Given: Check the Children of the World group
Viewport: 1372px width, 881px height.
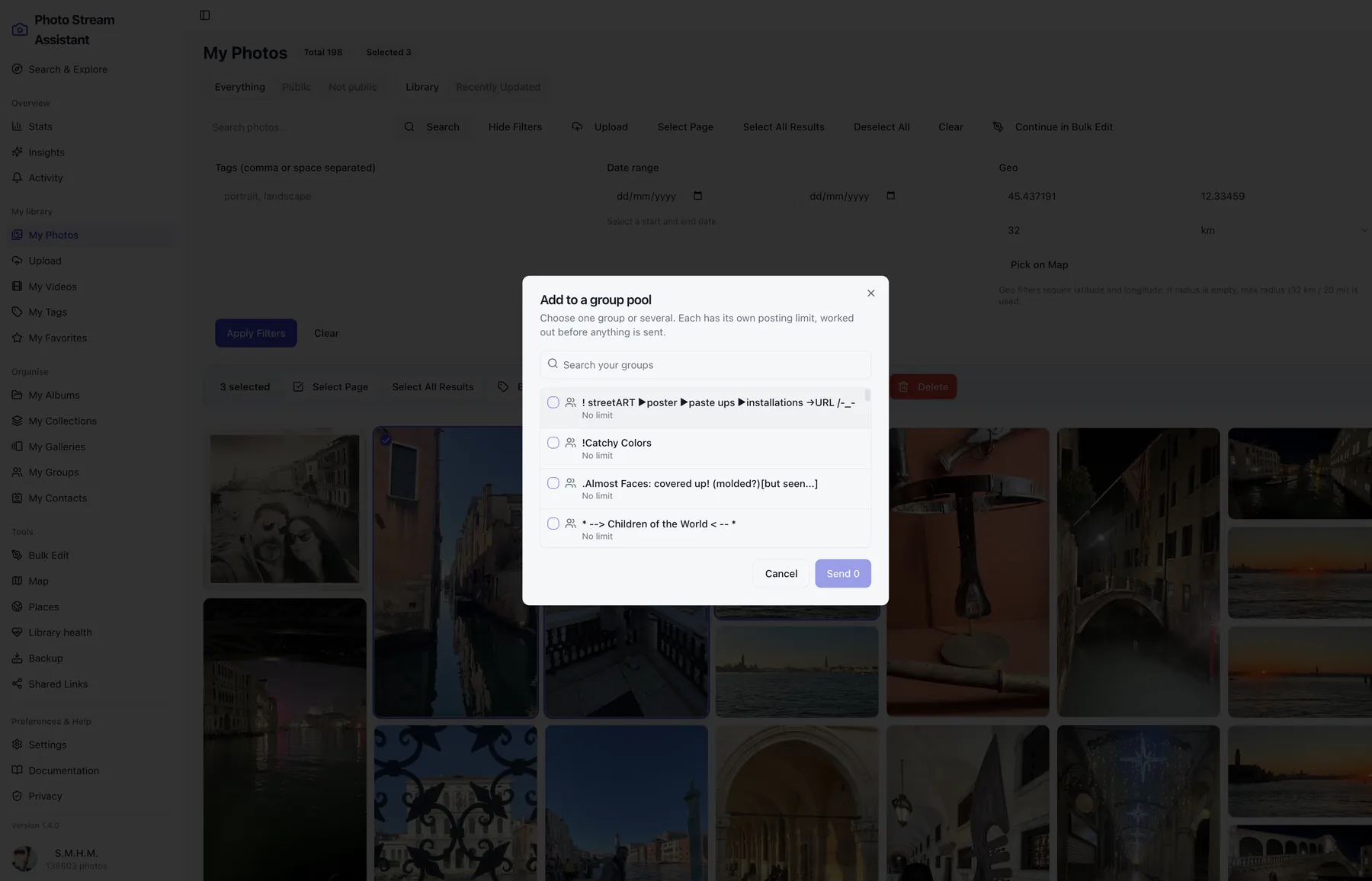Looking at the screenshot, I should (553, 524).
